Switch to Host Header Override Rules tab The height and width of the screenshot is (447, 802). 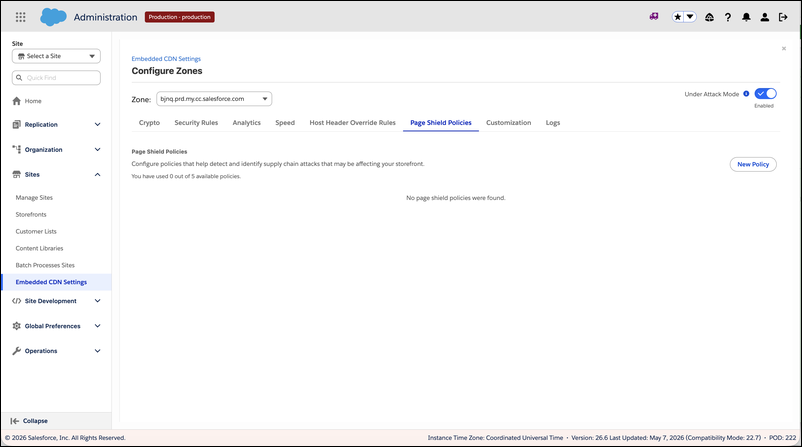tap(352, 123)
